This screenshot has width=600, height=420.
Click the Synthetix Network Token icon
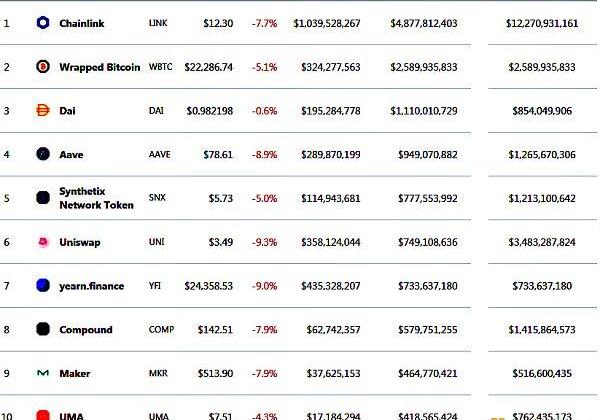(x=43, y=198)
